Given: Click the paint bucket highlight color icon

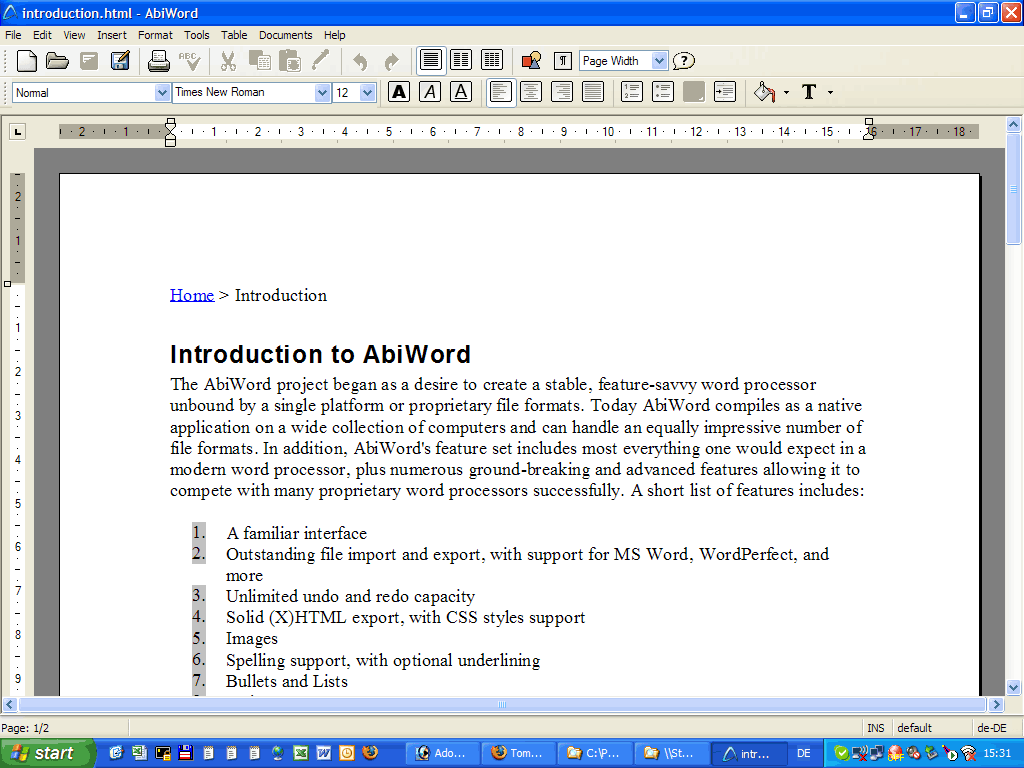Looking at the screenshot, I should click(x=765, y=92).
